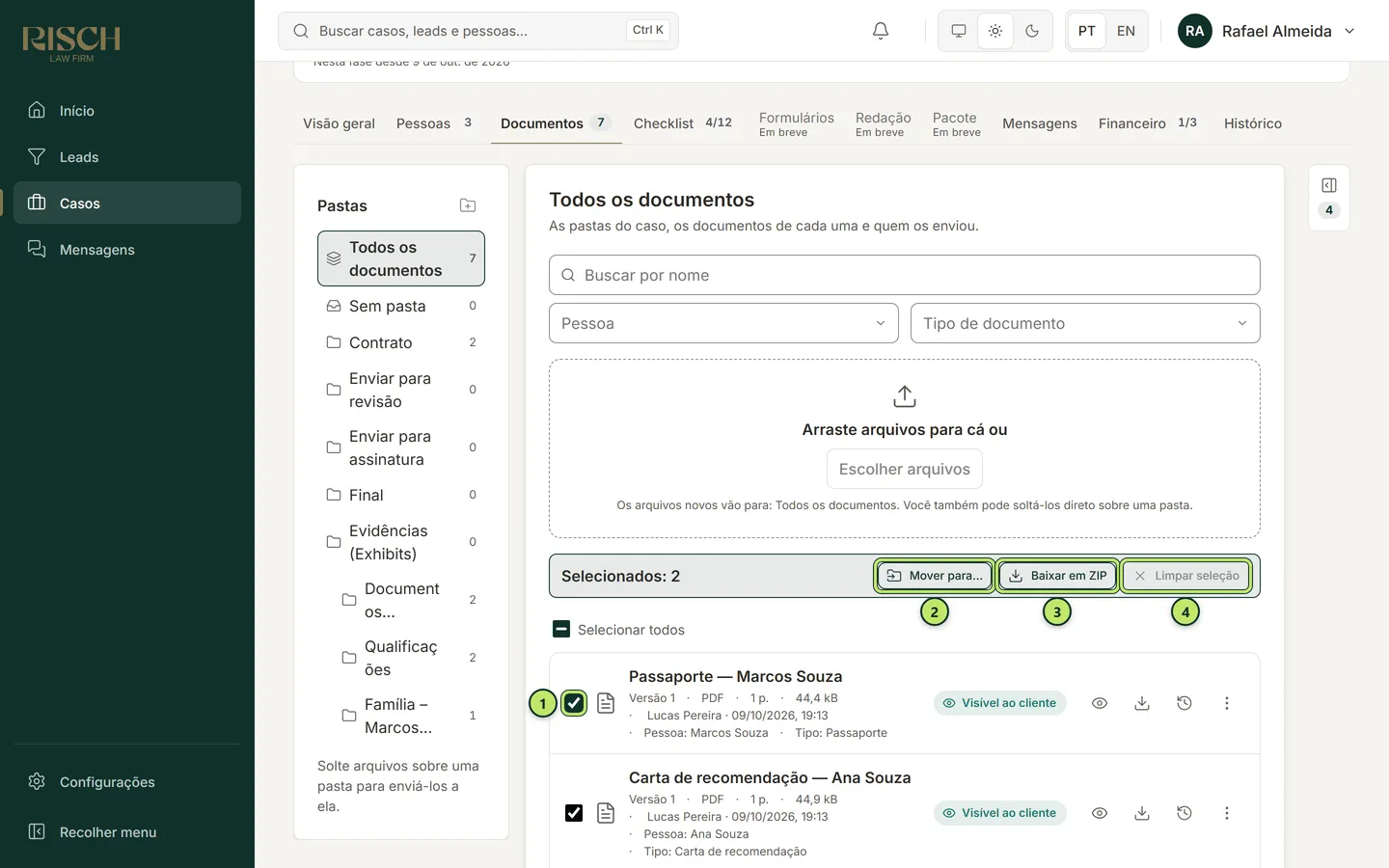Open more options for Carta de recomendação
The image size is (1389, 868).
click(1227, 813)
